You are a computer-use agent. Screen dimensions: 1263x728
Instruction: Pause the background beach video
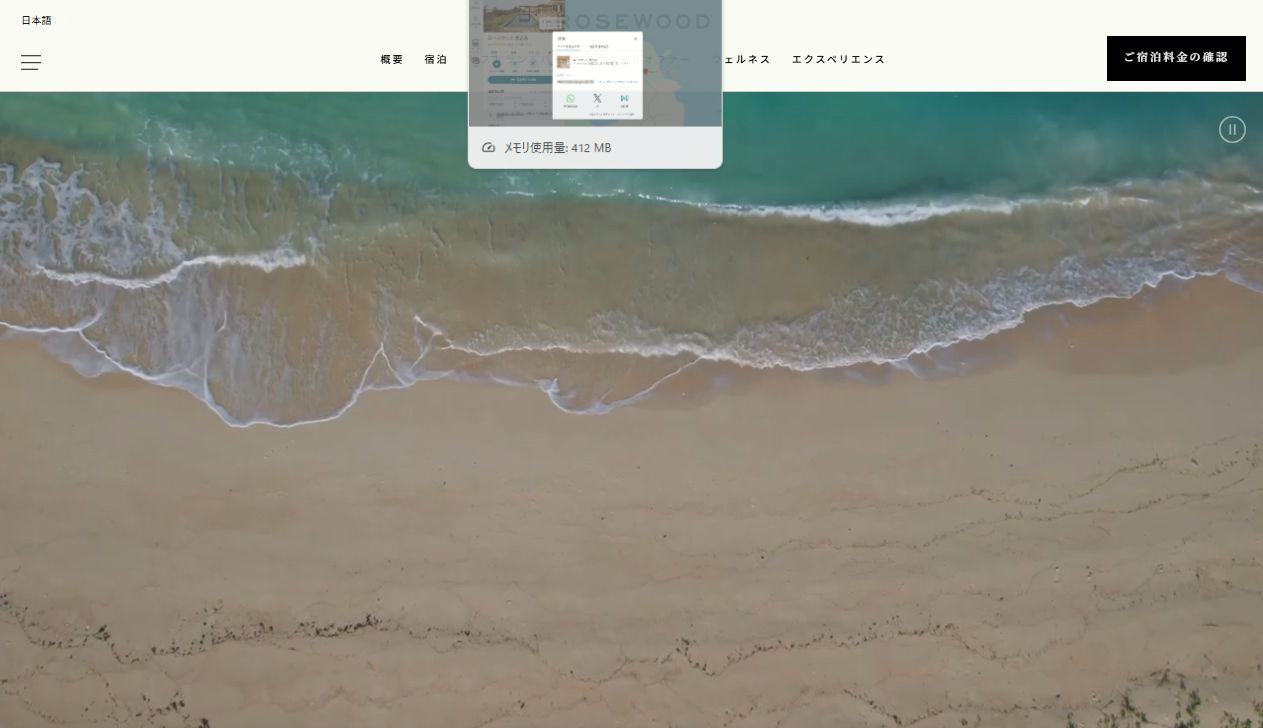pyautogui.click(x=1232, y=129)
